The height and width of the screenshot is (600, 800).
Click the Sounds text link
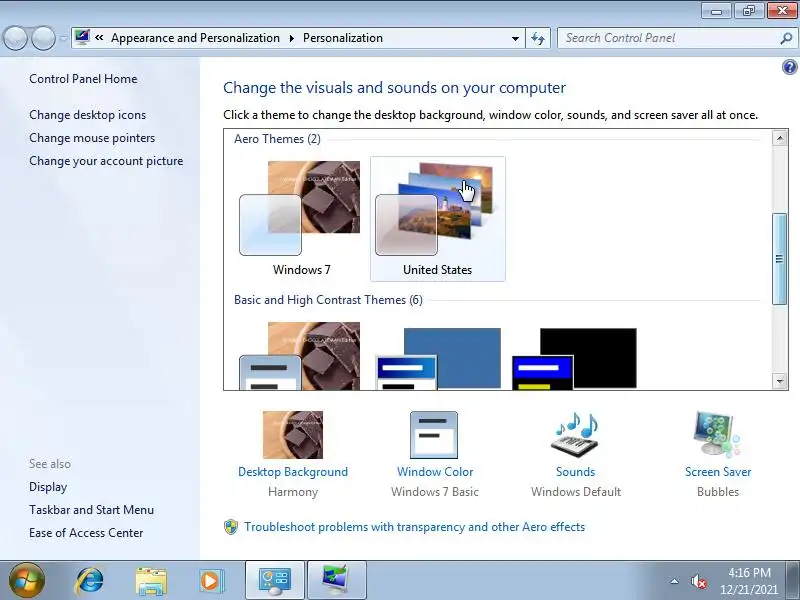(x=576, y=471)
